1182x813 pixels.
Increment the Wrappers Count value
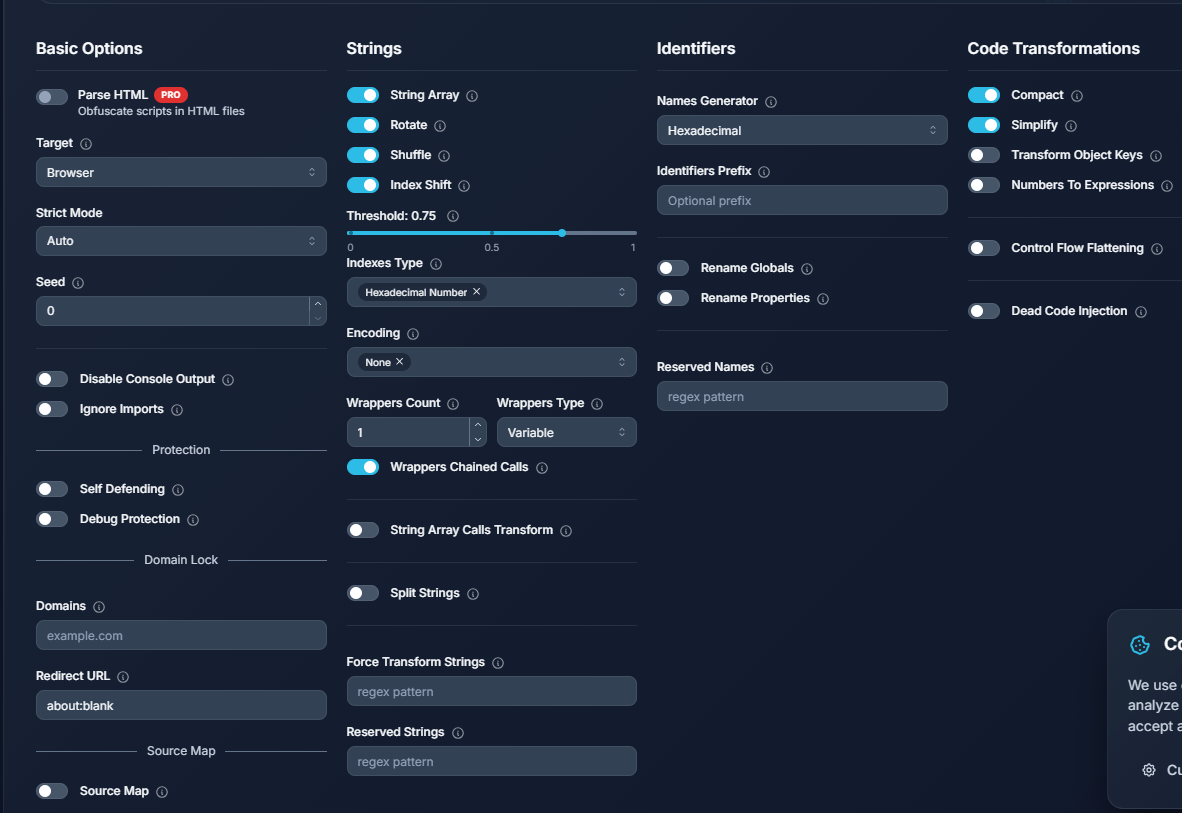[x=478, y=424]
